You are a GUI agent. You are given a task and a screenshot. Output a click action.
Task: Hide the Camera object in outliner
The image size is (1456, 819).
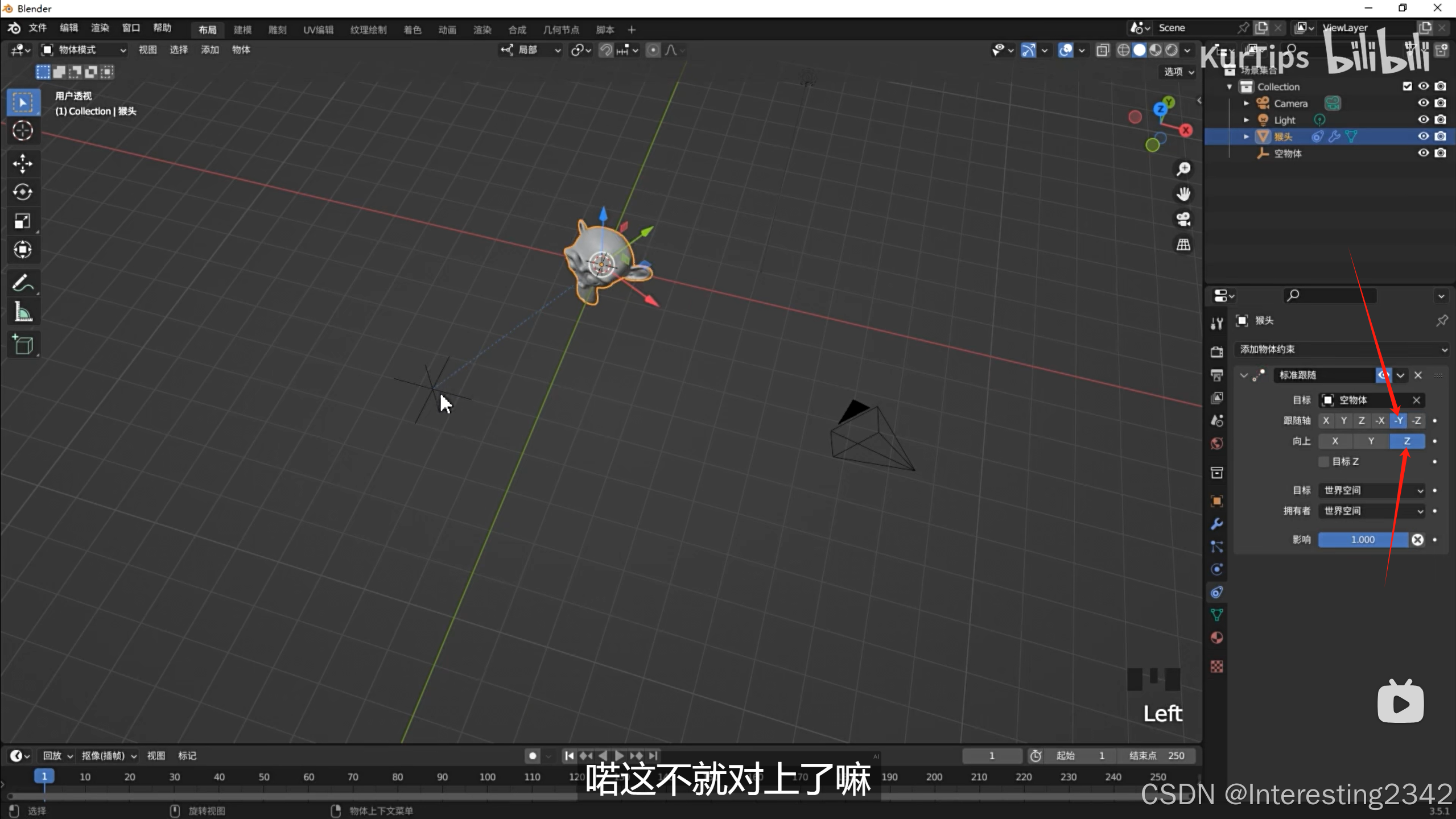click(x=1423, y=103)
